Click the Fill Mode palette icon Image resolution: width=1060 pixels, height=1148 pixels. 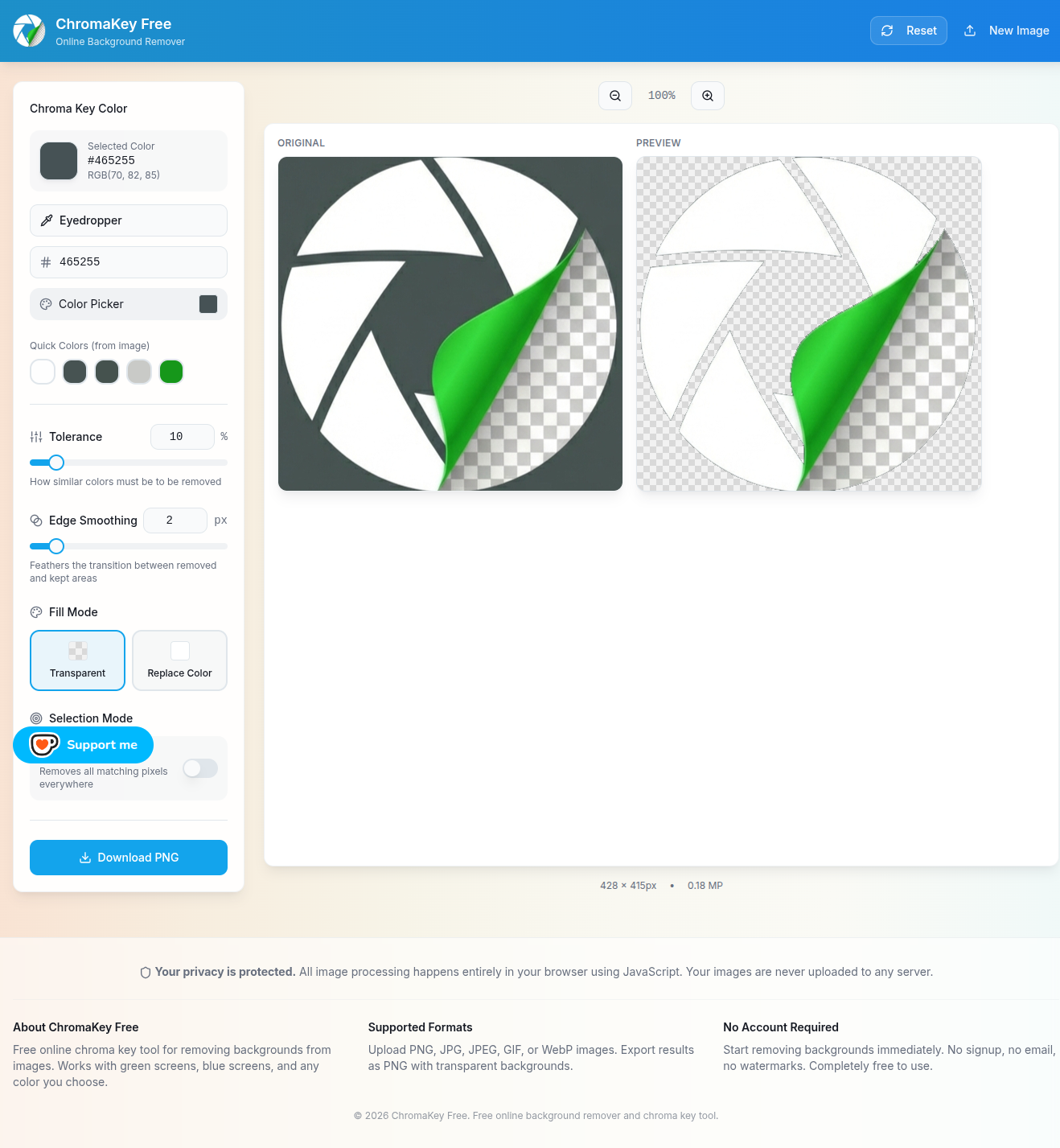36,612
